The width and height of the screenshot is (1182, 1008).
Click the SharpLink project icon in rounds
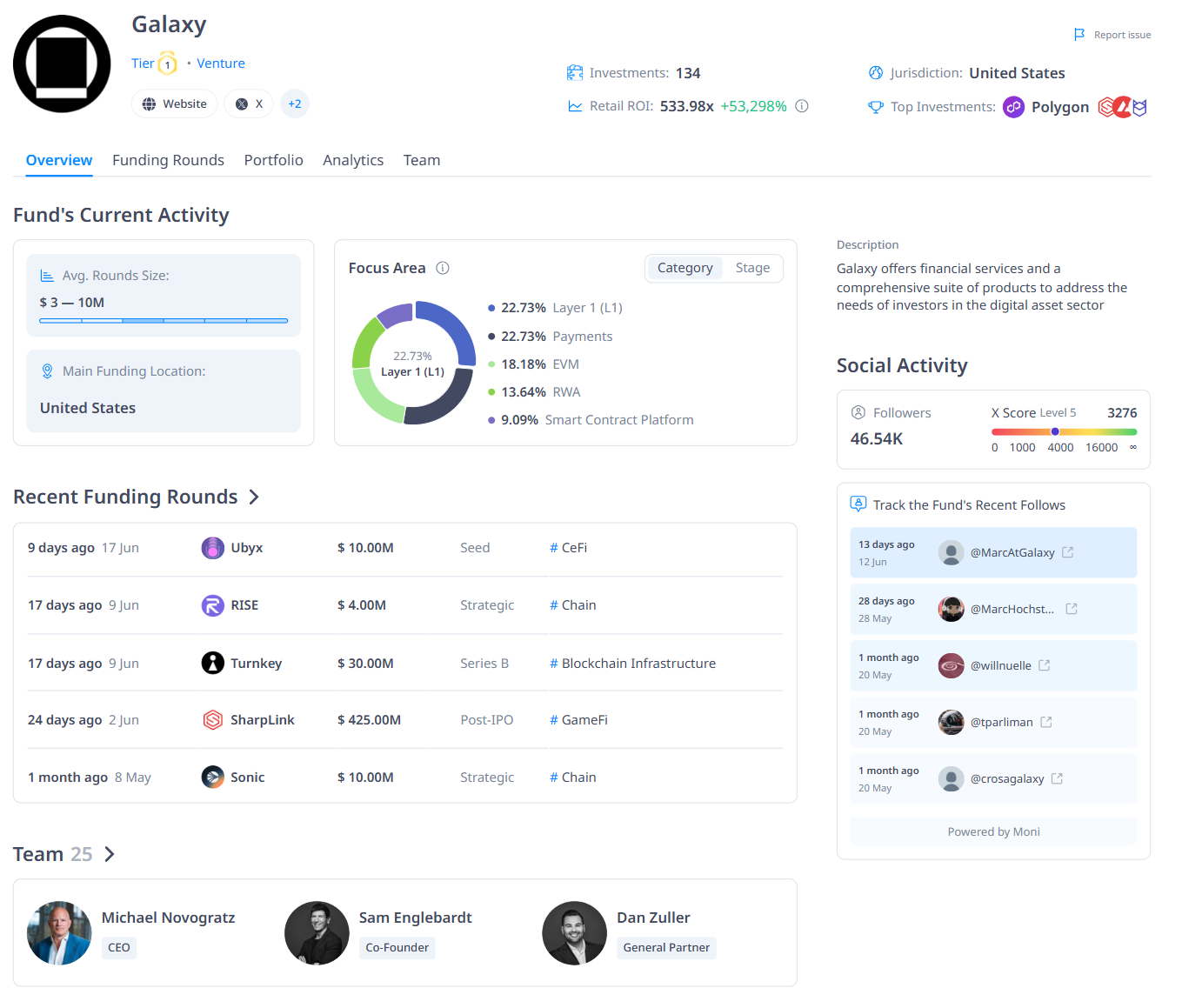213,720
